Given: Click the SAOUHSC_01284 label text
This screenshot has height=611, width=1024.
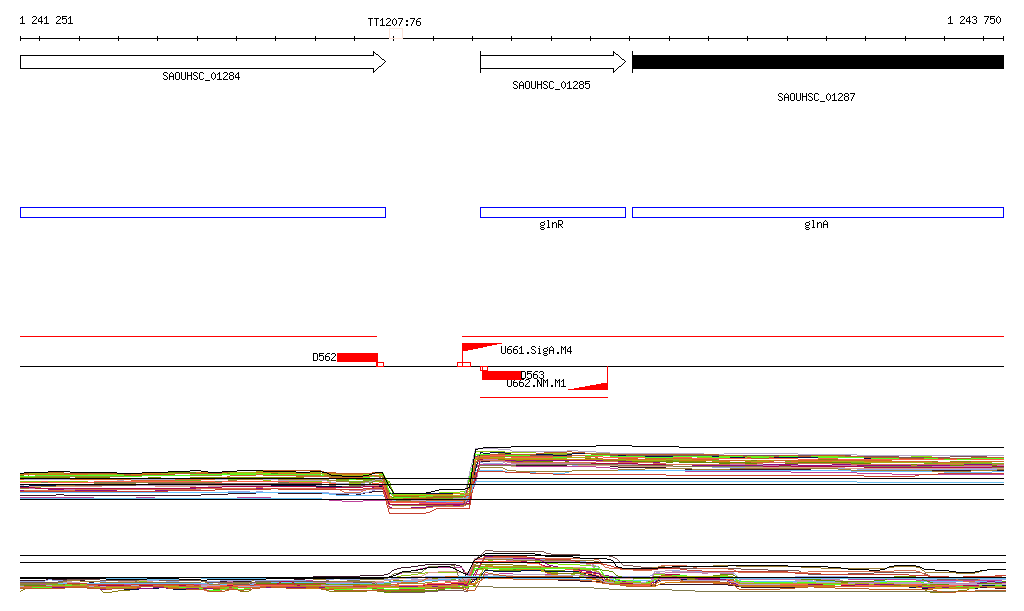Looking at the screenshot, I should (x=201, y=76).
